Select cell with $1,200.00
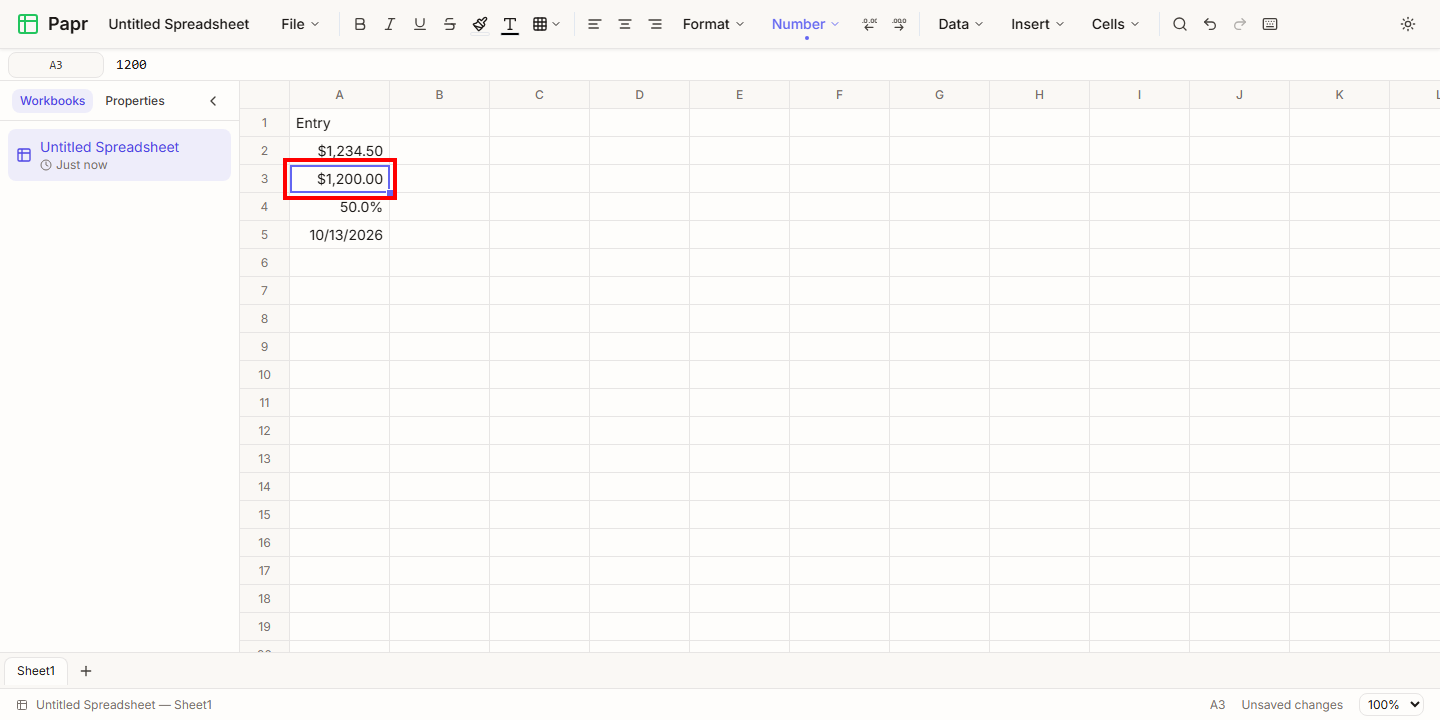 tap(340, 179)
